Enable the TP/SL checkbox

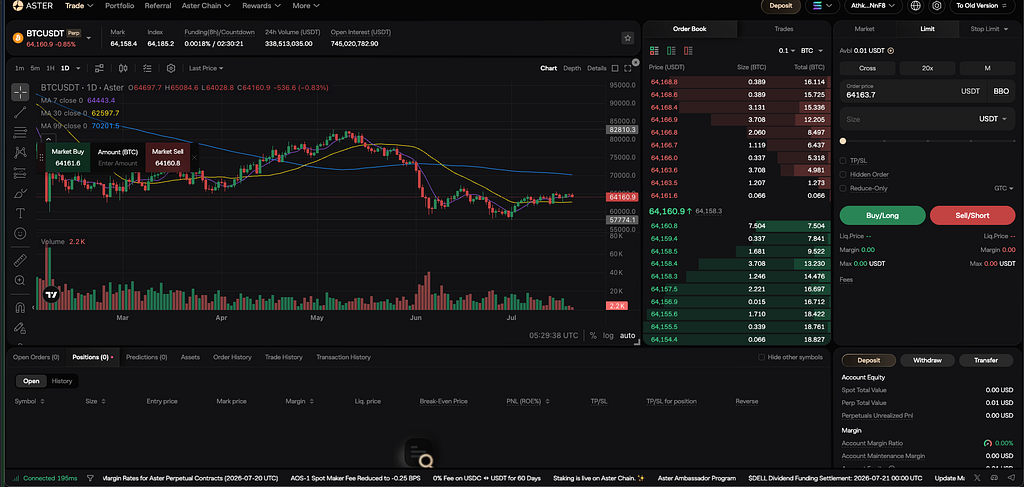pos(843,160)
